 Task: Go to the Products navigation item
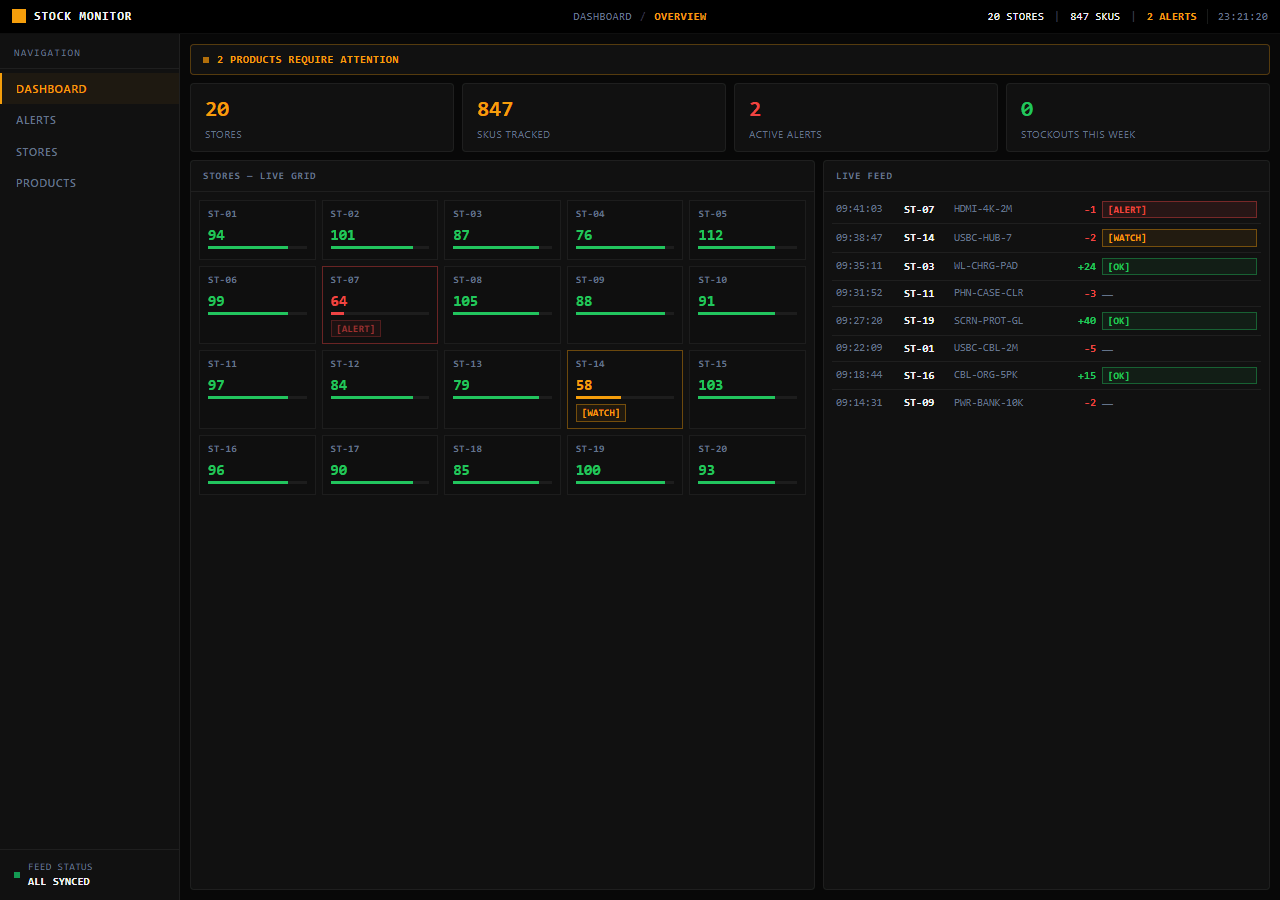pyautogui.click(x=90, y=183)
